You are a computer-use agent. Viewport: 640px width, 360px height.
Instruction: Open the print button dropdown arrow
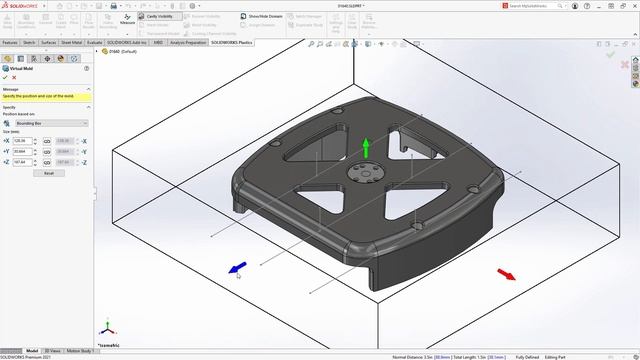121,6
